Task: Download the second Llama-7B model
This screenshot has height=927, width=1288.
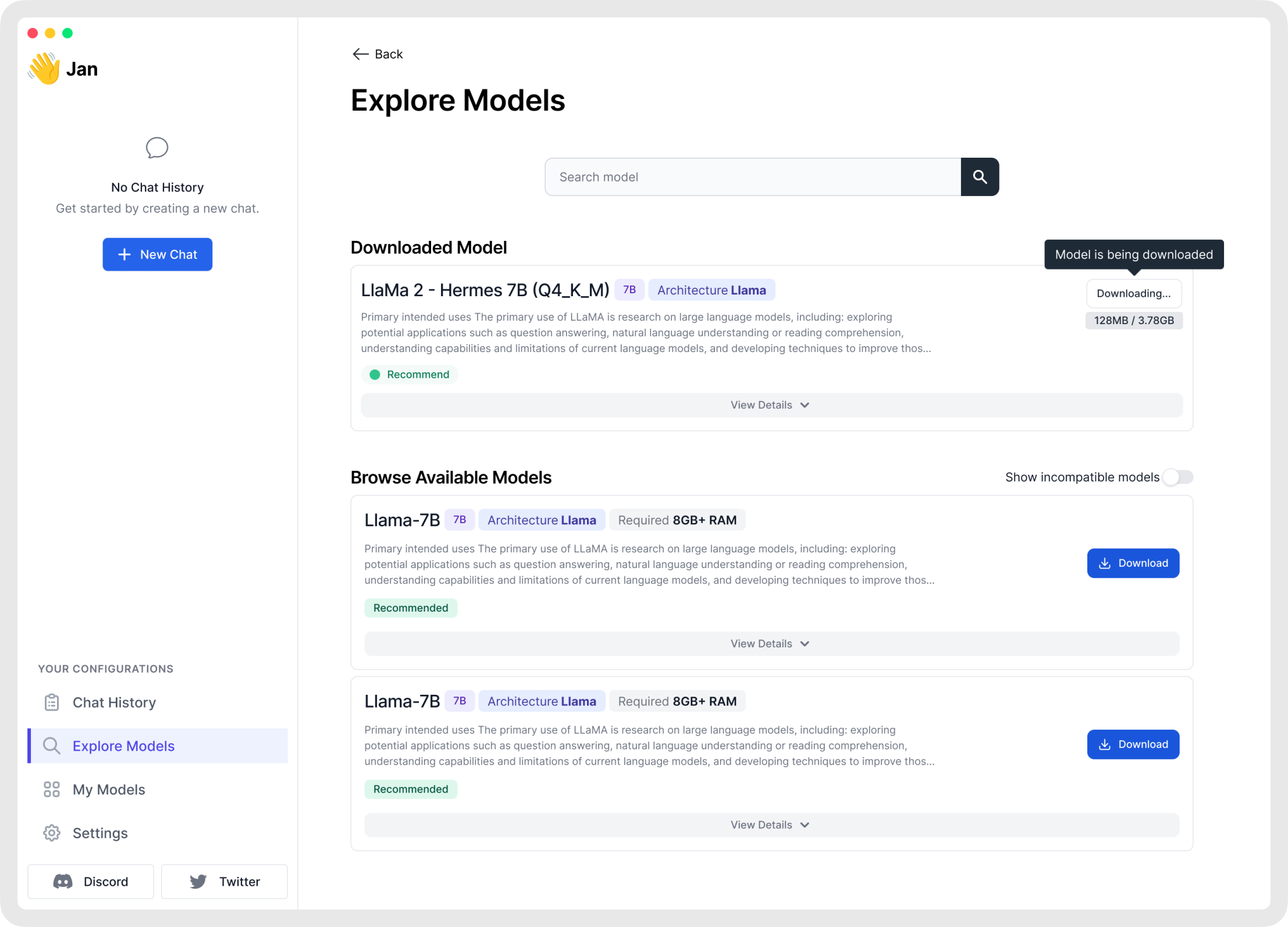Action: 1133,744
